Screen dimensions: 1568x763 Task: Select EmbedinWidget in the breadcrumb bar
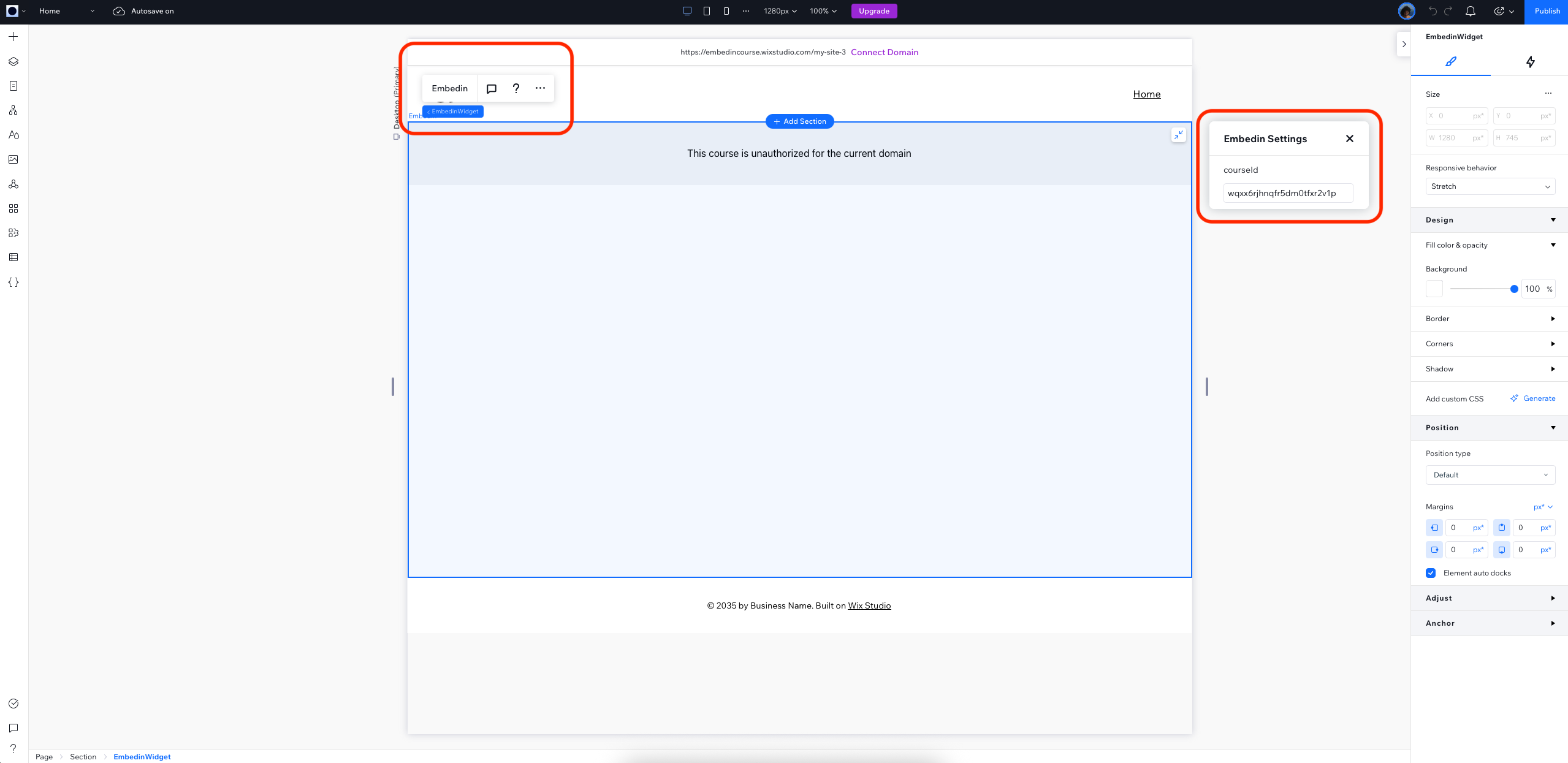pos(142,756)
